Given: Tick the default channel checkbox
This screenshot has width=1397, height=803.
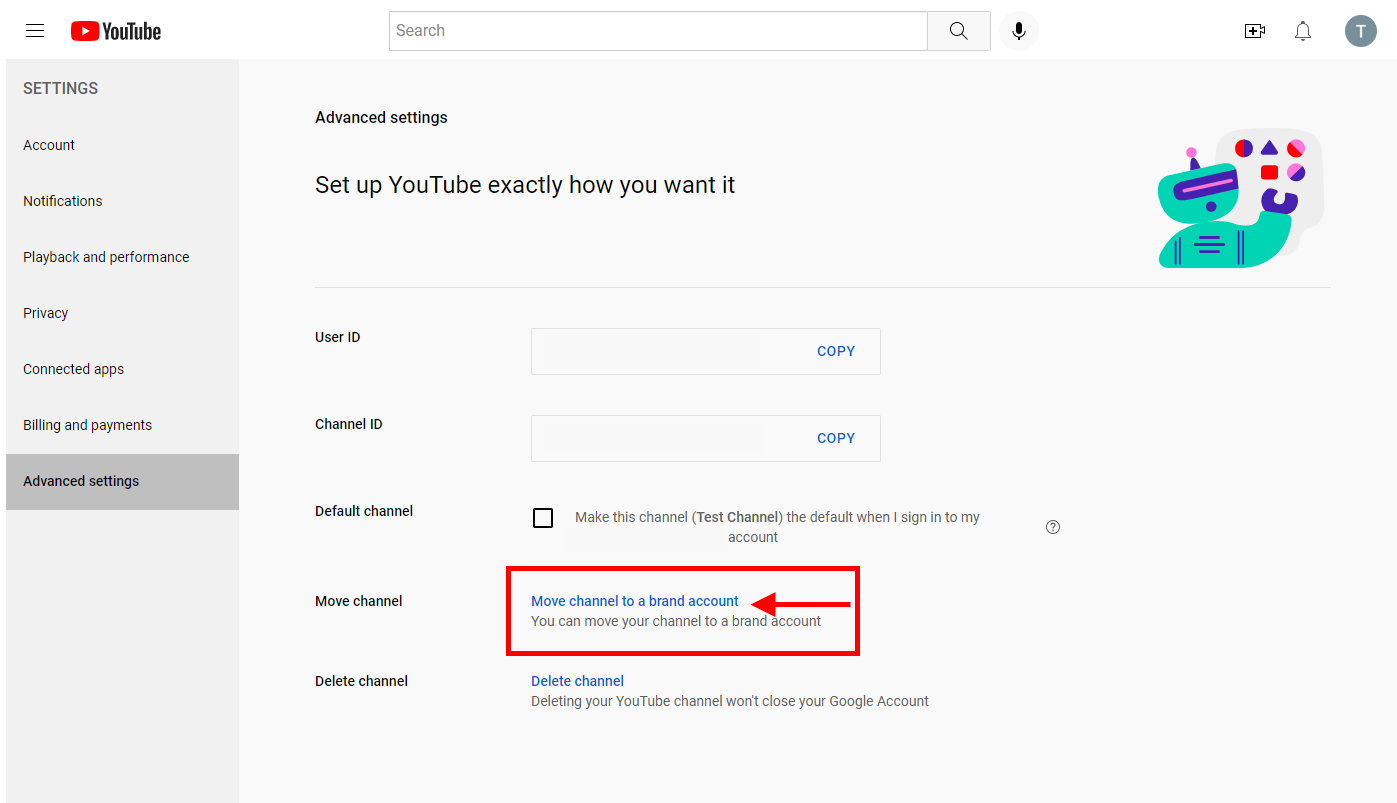Looking at the screenshot, I should 543,518.
